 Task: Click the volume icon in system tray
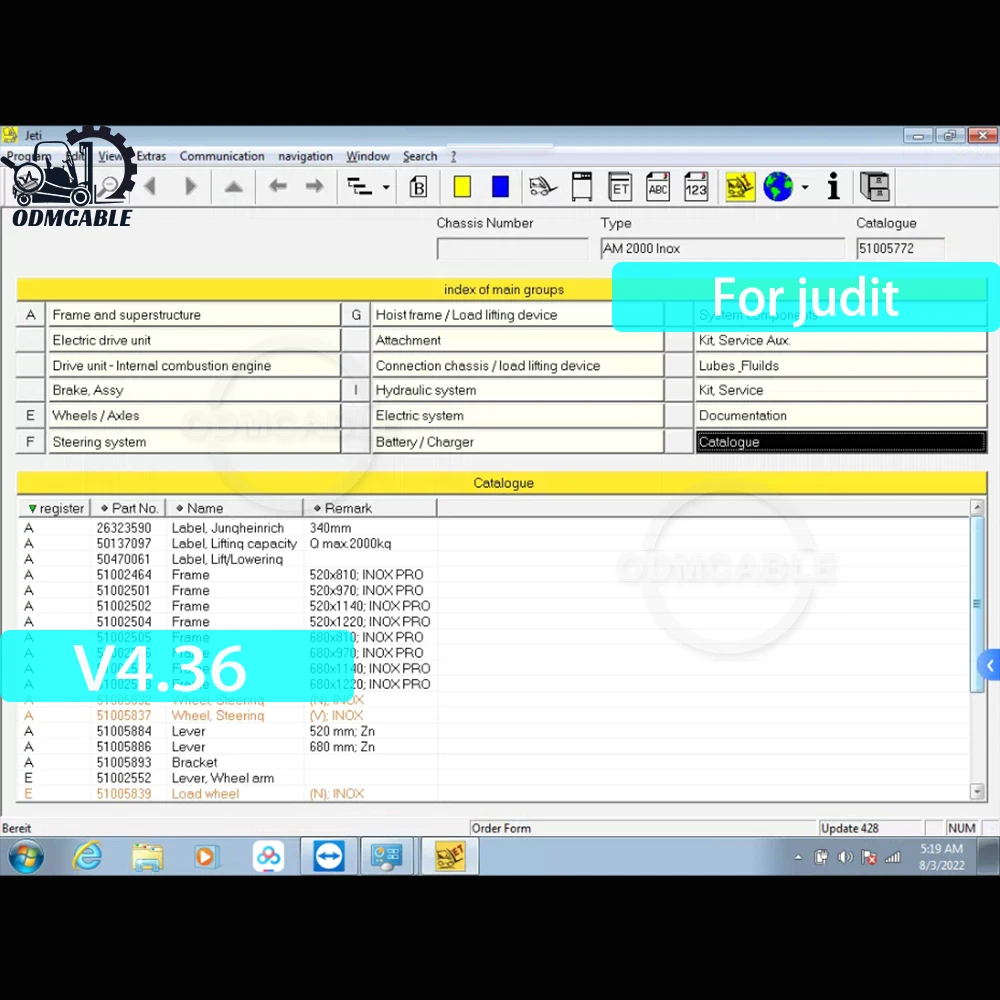coord(845,857)
